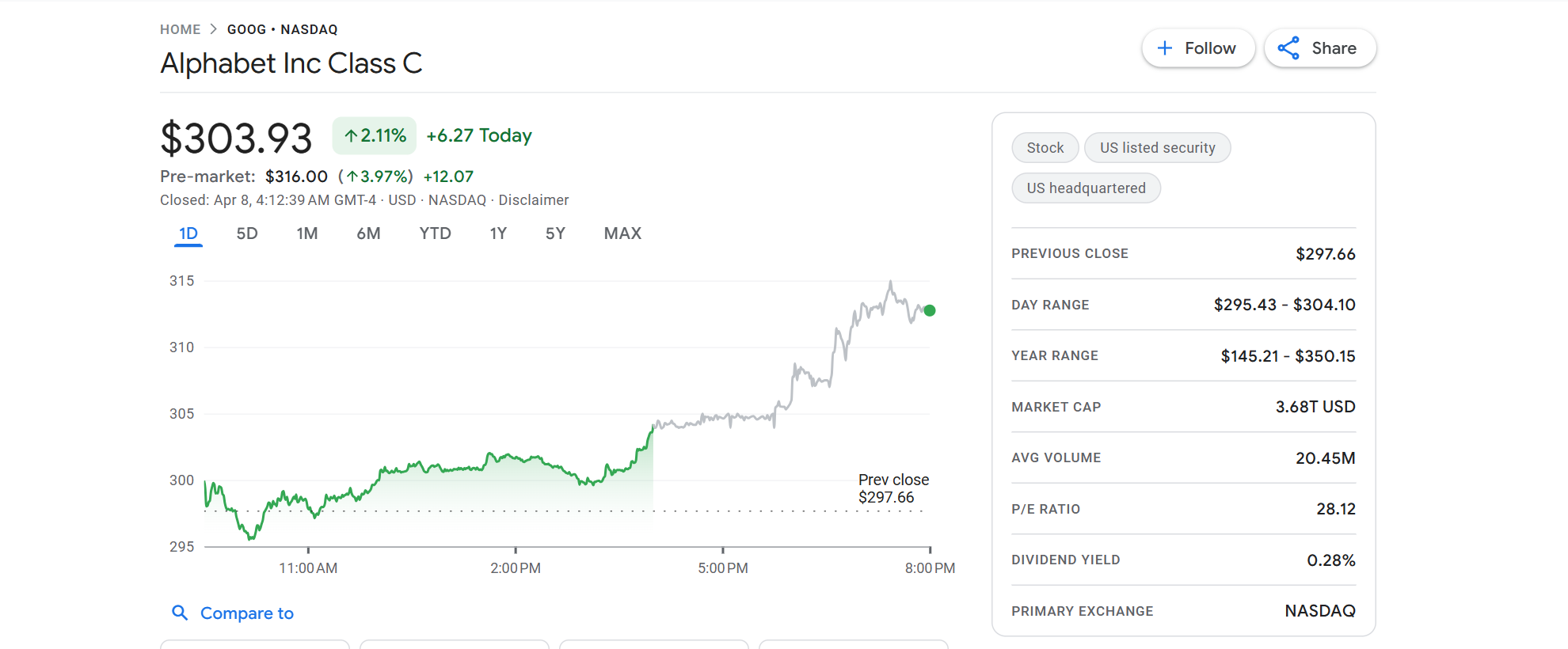The height and width of the screenshot is (649, 1568).
Task: Click the previous close value $297.66 in panel
Action: 1326,254
